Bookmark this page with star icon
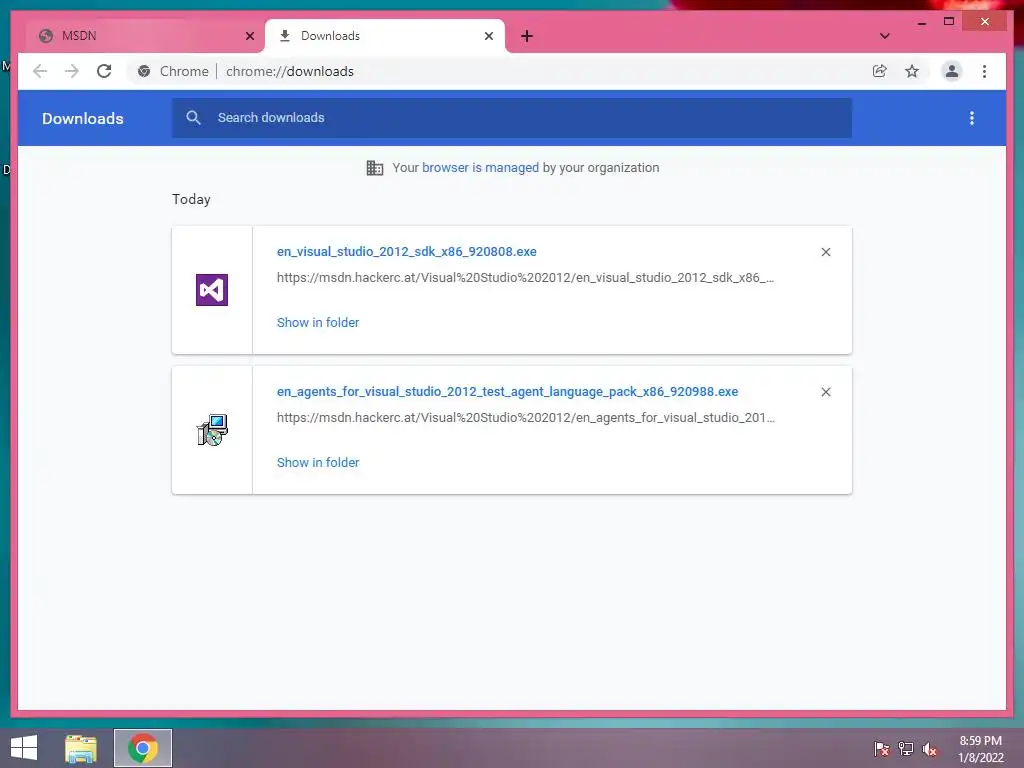This screenshot has height=768, width=1024. (912, 71)
